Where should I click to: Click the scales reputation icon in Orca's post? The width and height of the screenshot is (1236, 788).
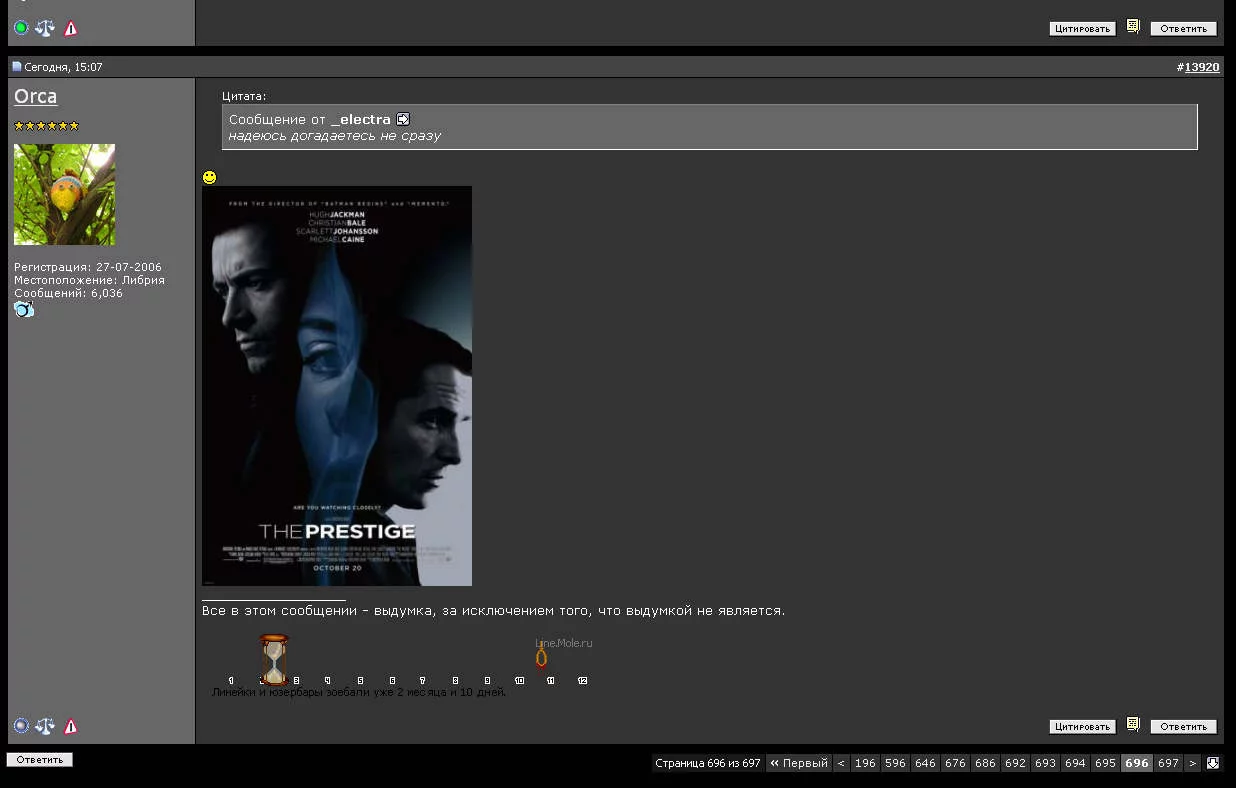coord(45,726)
